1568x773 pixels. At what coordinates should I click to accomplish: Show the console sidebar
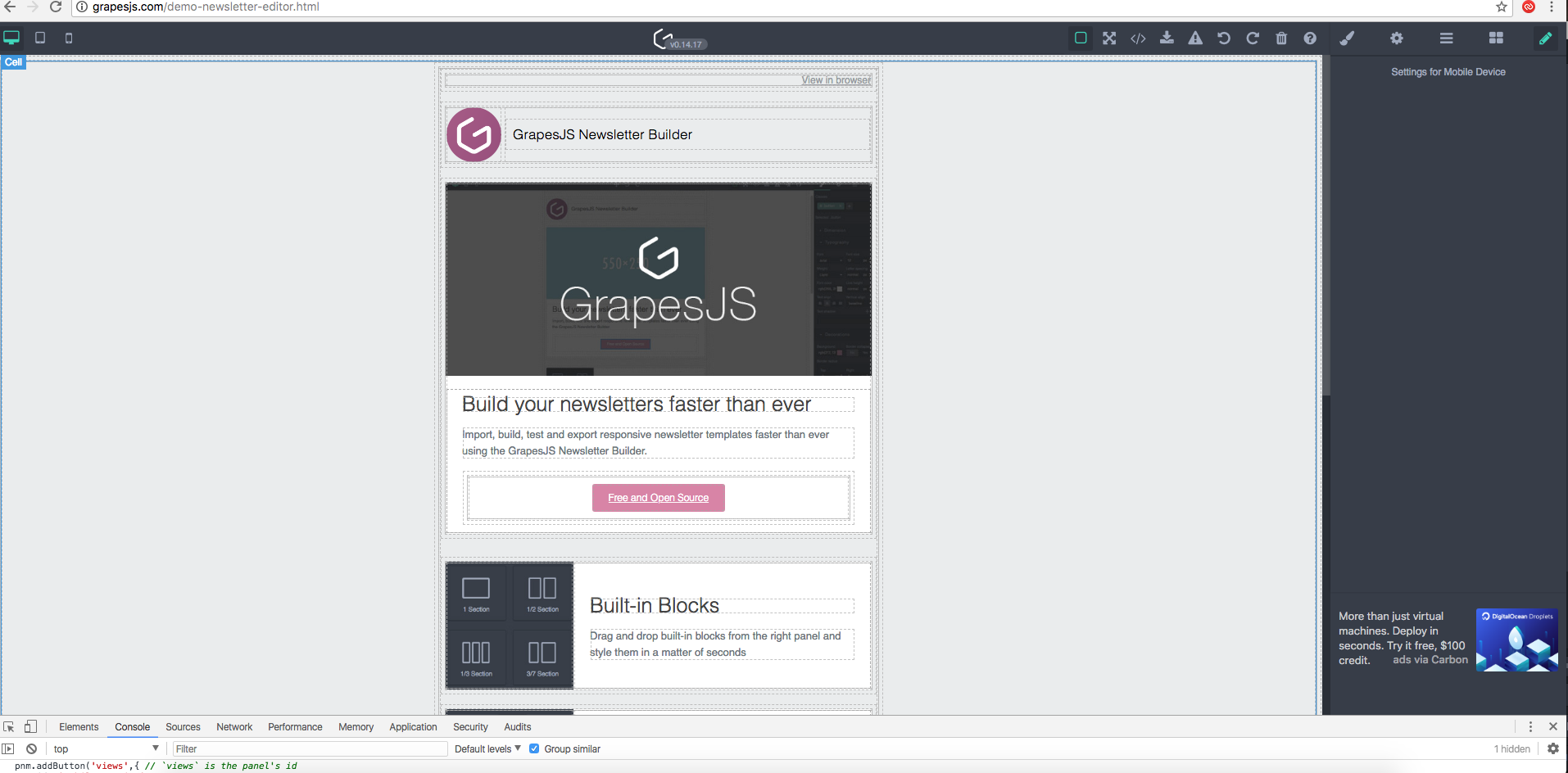point(8,748)
